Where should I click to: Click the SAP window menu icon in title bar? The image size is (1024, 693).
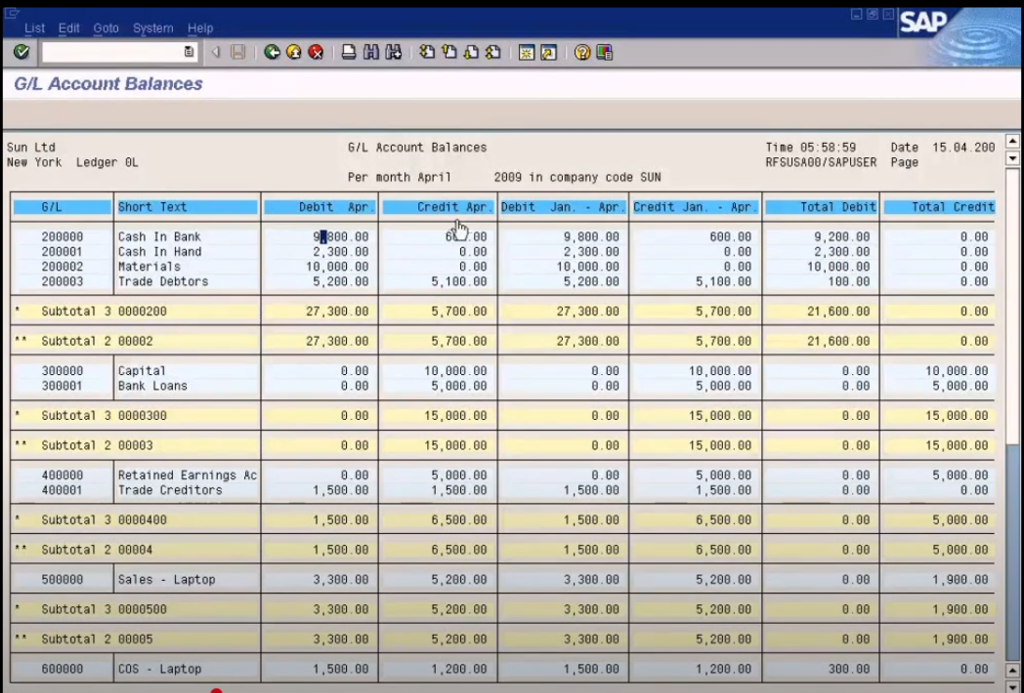tap(12, 13)
